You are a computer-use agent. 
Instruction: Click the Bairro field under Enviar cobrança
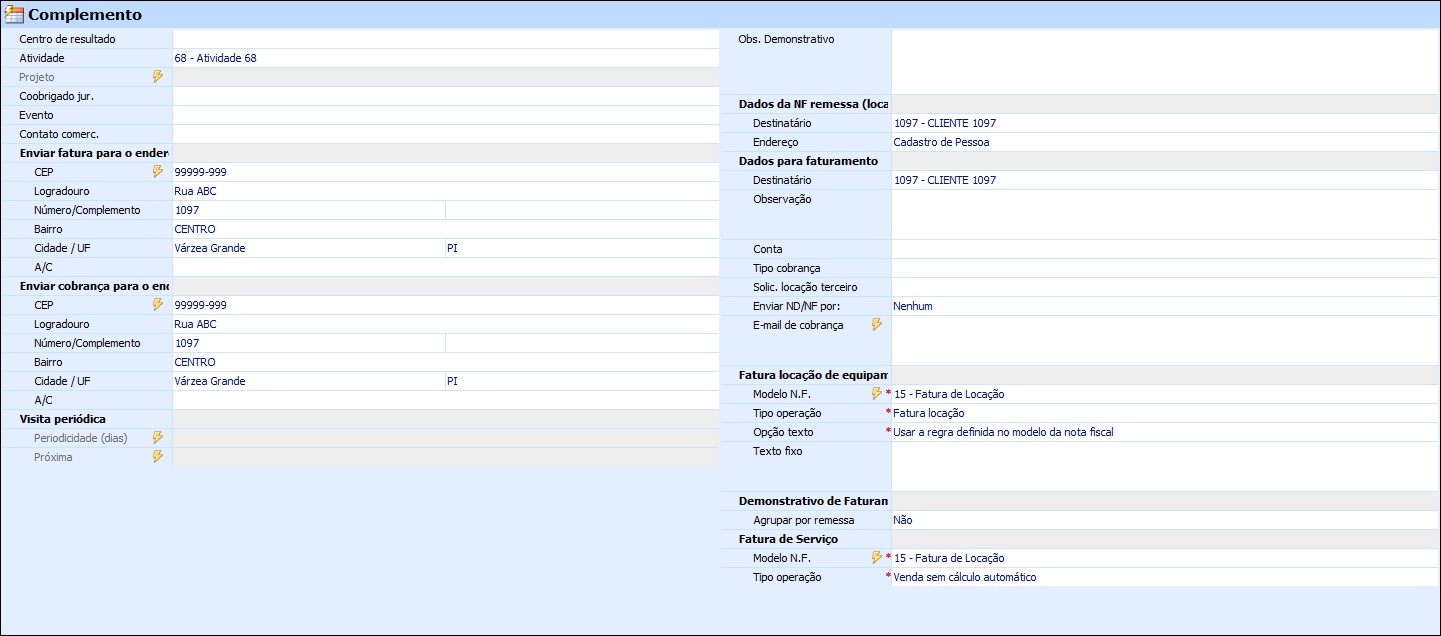(x=446, y=362)
